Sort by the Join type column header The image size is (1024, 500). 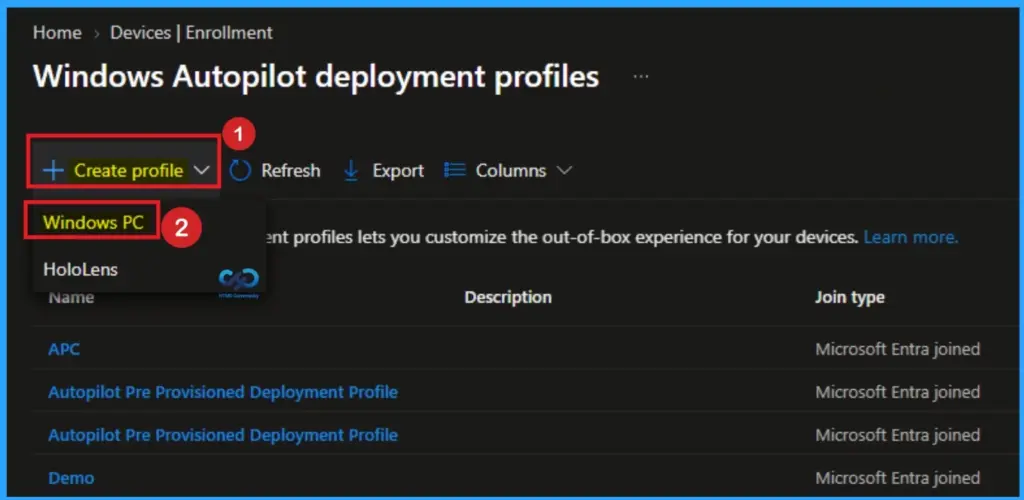pyautogui.click(x=850, y=298)
